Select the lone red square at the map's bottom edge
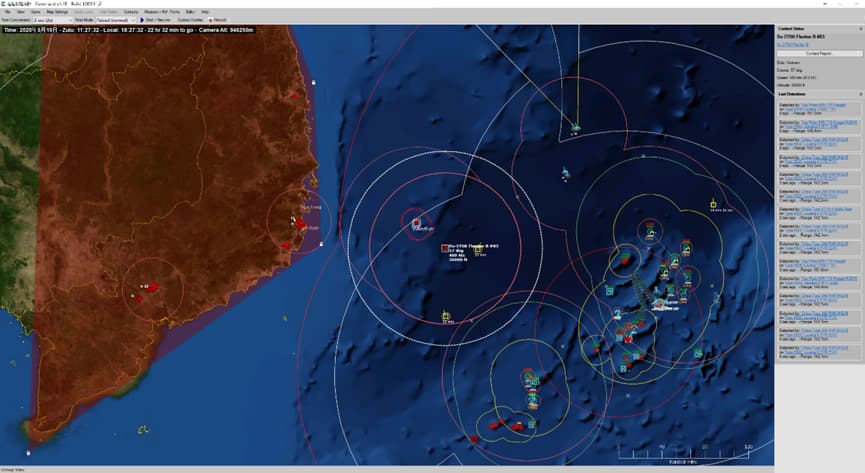 coord(474,439)
